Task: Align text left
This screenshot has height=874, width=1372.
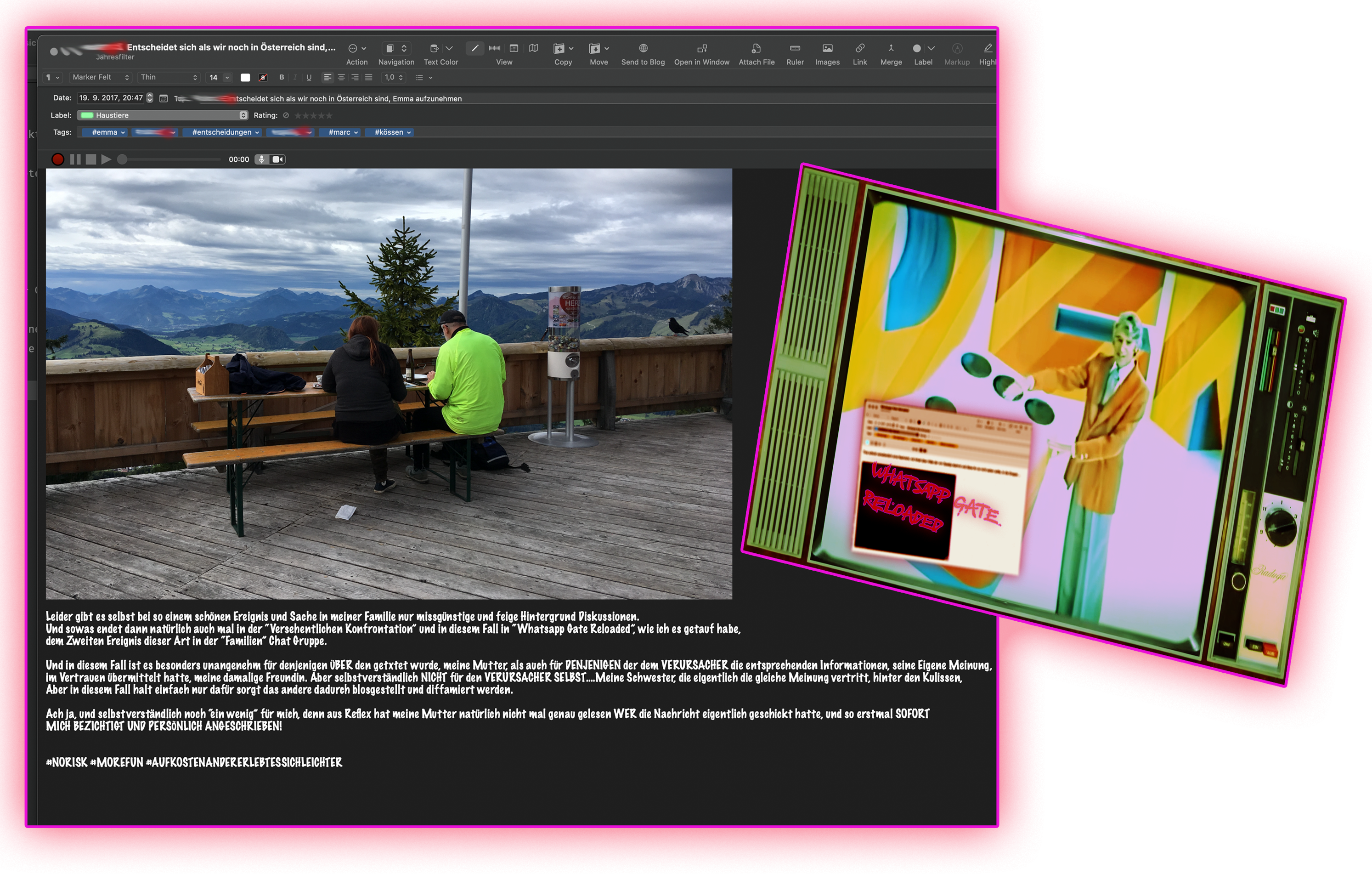Action: click(x=327, y=78)
